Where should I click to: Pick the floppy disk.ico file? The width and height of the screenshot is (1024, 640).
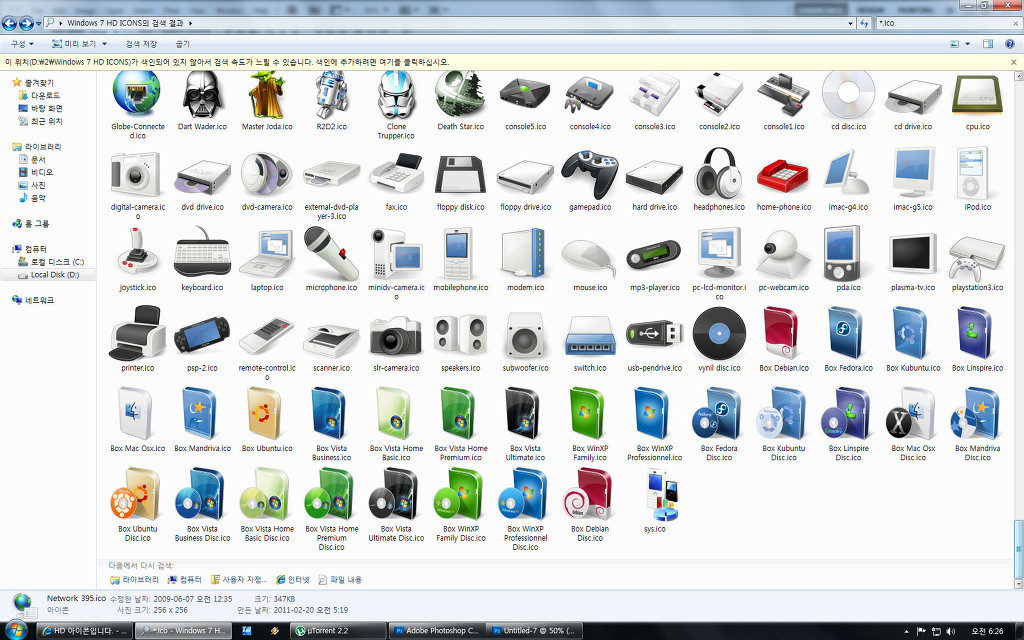(460, 176)
